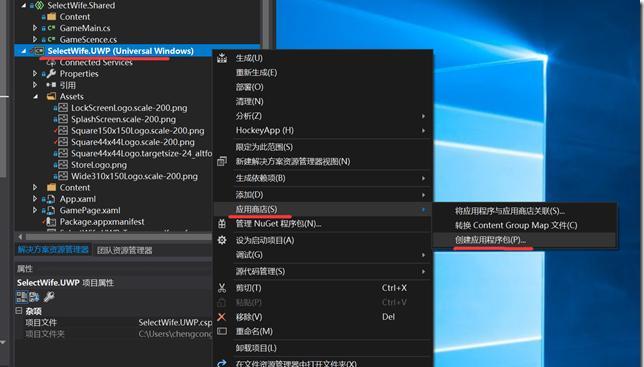This screenshot has width=644, height=367.
Task: Expand the UWP Content folder
Action: click(35, 188)
